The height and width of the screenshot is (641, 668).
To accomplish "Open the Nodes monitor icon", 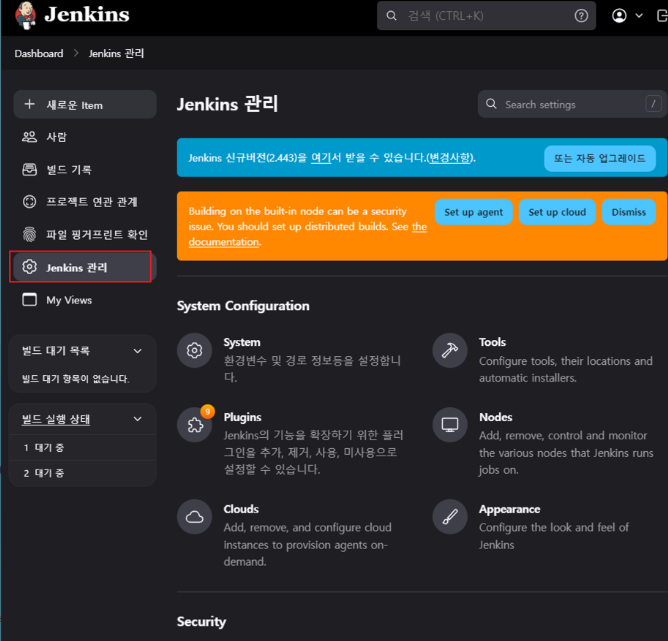I will click(450, 425).
